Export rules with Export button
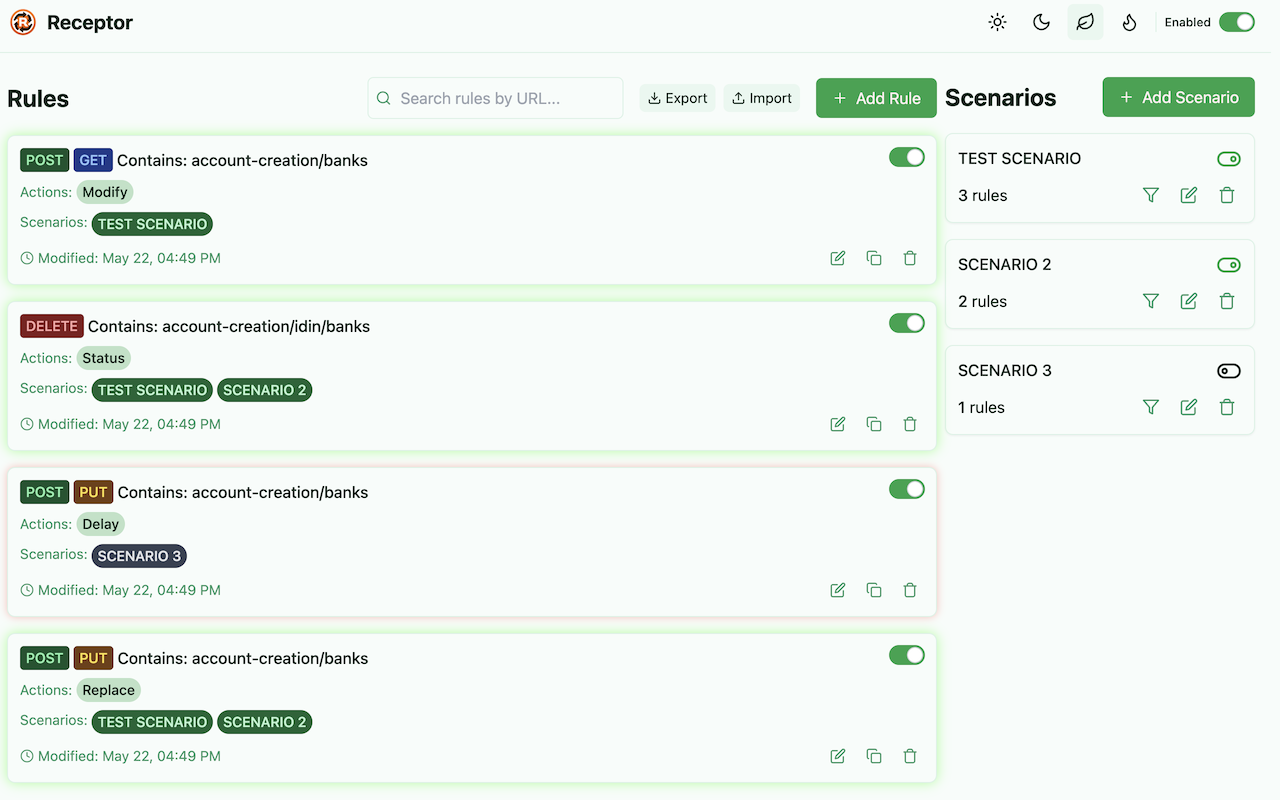The height and width of the screenshot is (800, 1280). click(x=677, y=98)
